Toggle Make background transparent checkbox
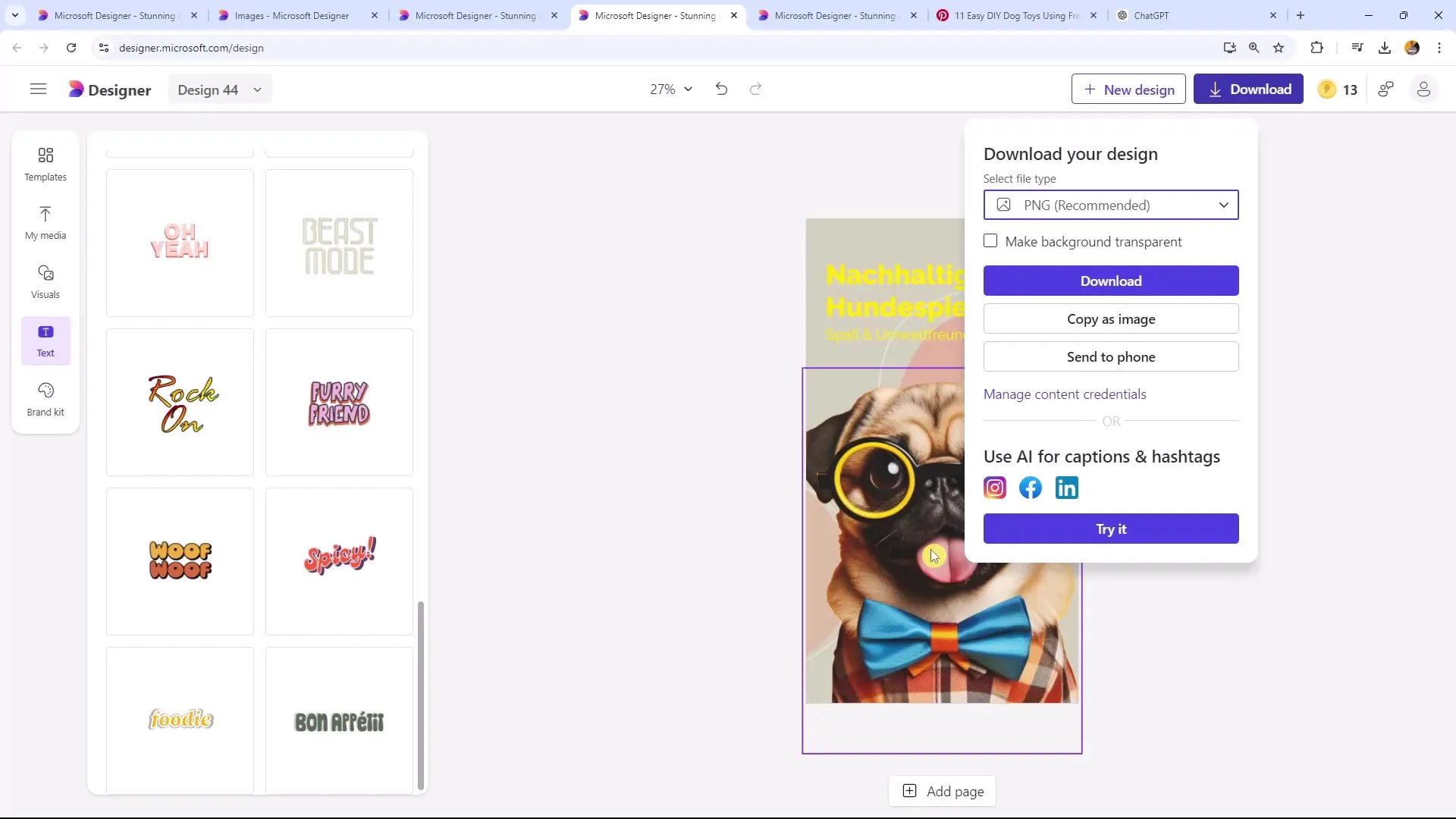 991,241
